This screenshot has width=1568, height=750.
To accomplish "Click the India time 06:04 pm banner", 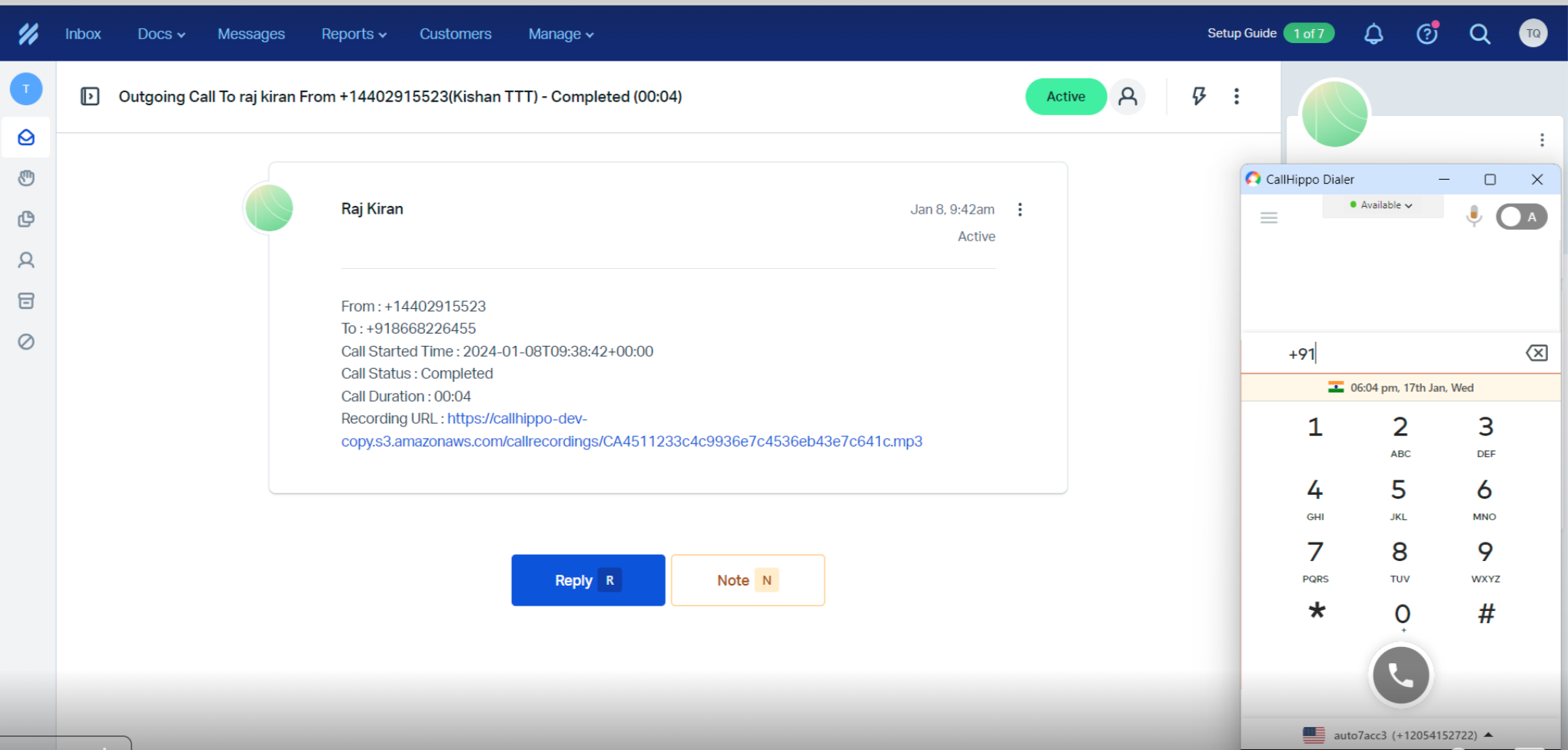I will coord(1400,387).
